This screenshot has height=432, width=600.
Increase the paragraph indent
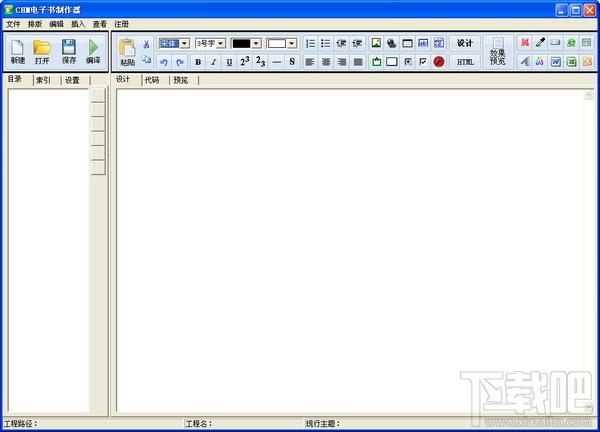pos(357,43)
